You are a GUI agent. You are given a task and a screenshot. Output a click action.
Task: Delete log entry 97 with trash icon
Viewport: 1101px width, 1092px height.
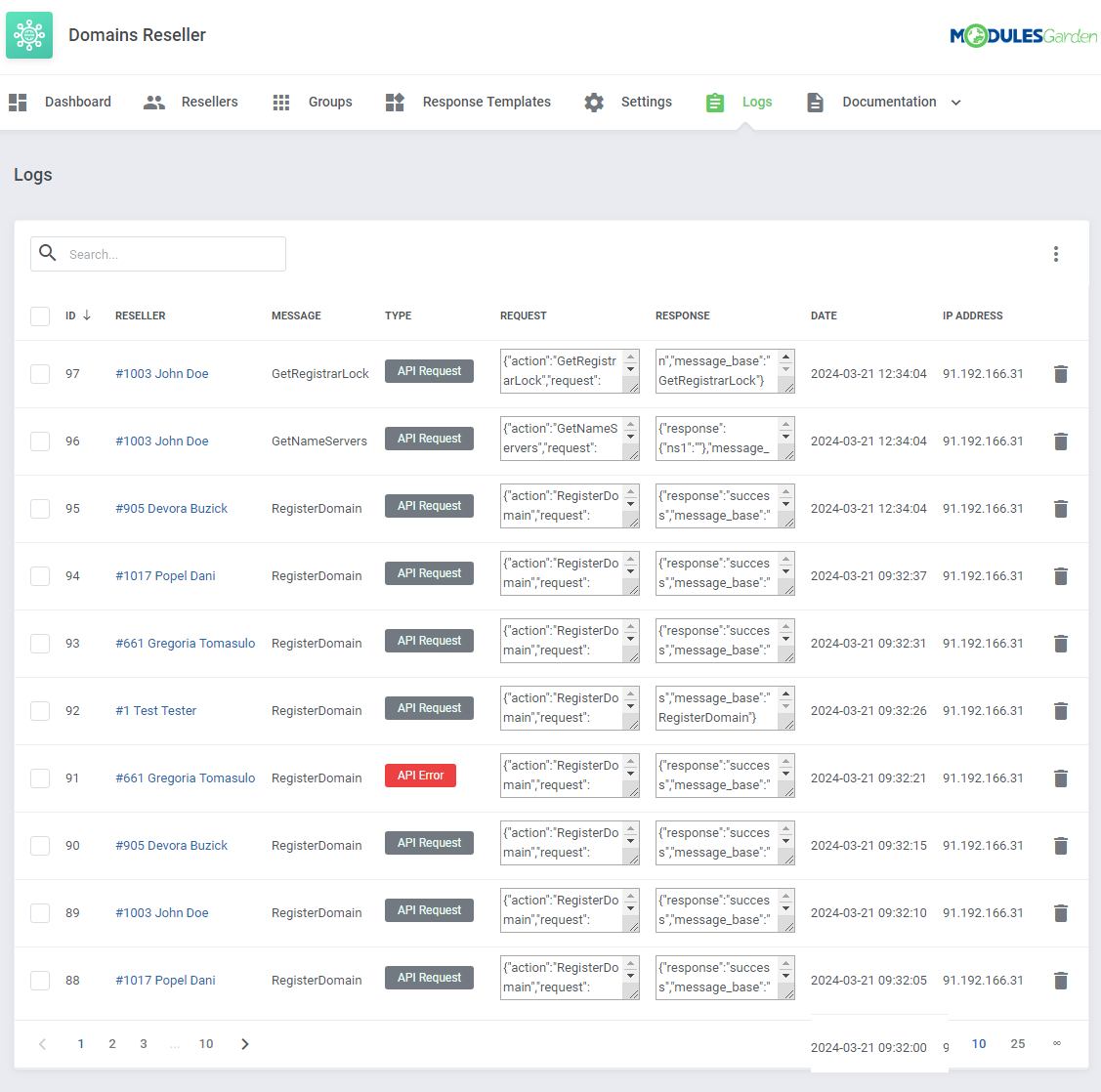coord(1060,374)
